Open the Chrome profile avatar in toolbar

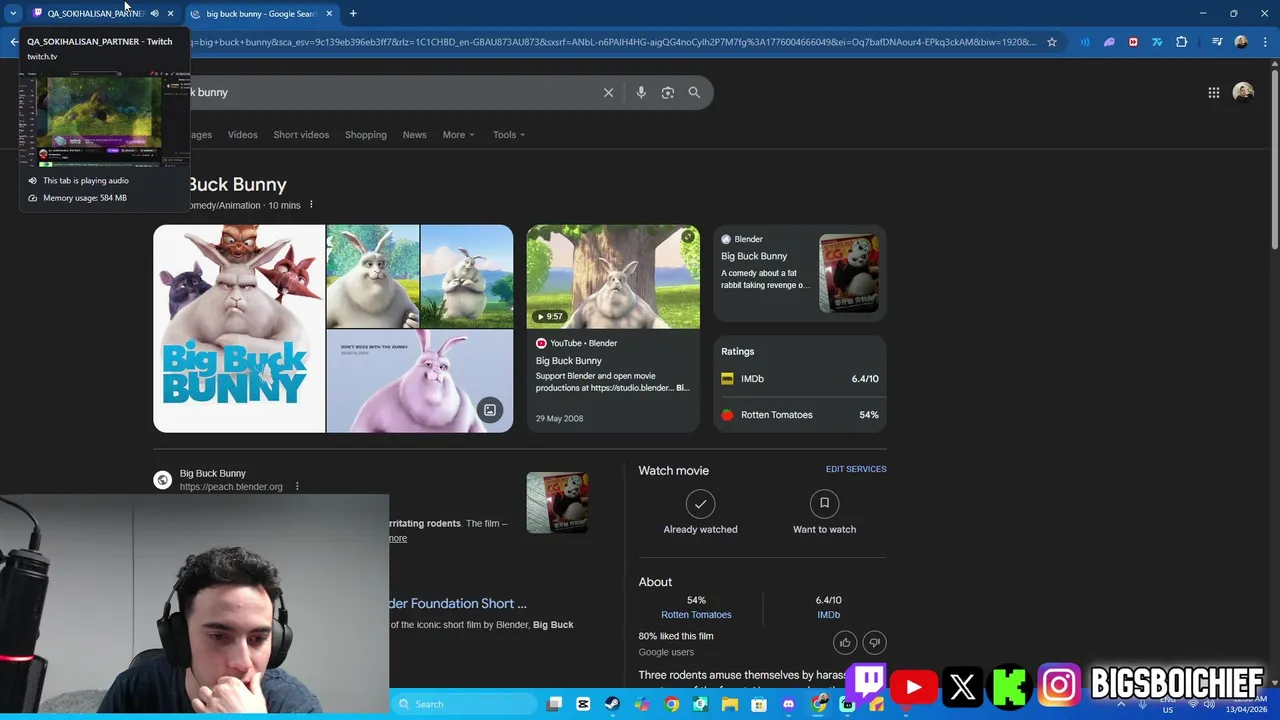(1241, 42)
